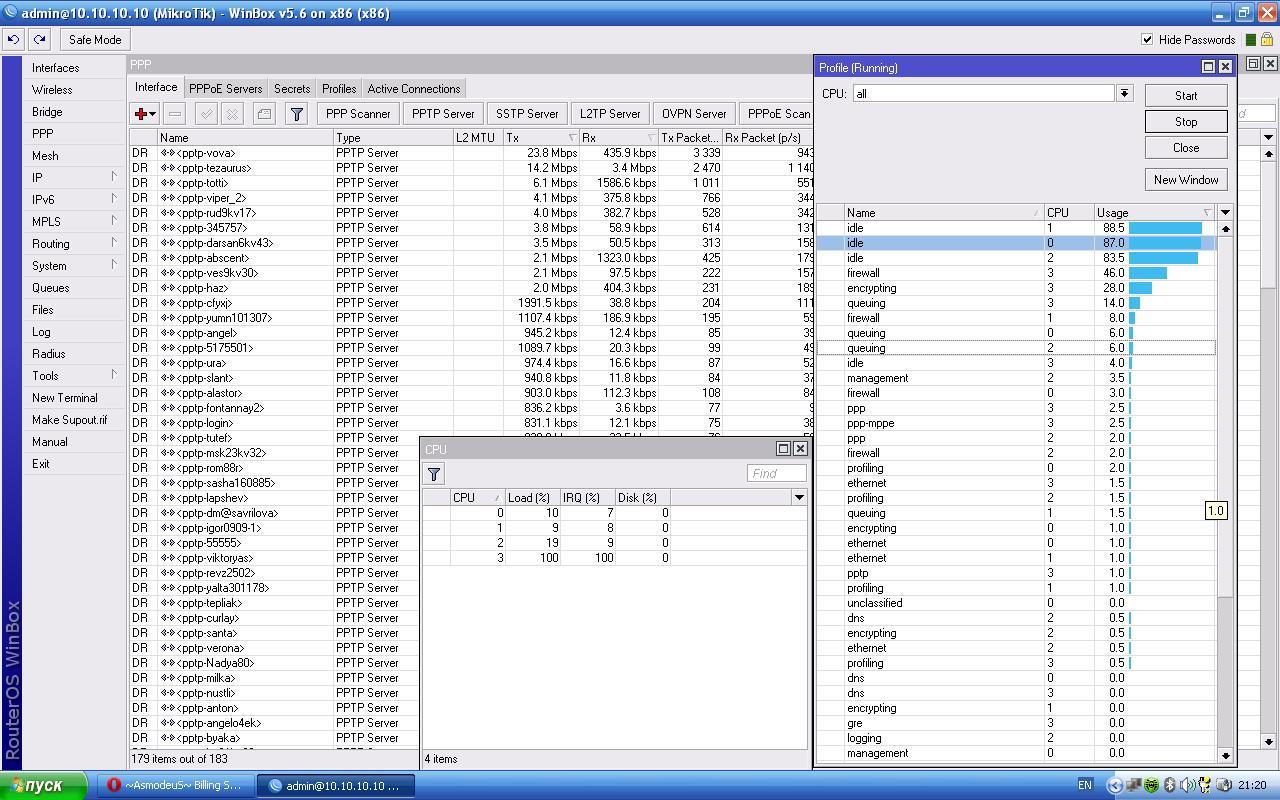Select the <pptp-vova> interface row
The height and width of the screenshot is (800, 1280).
point(470,153)
